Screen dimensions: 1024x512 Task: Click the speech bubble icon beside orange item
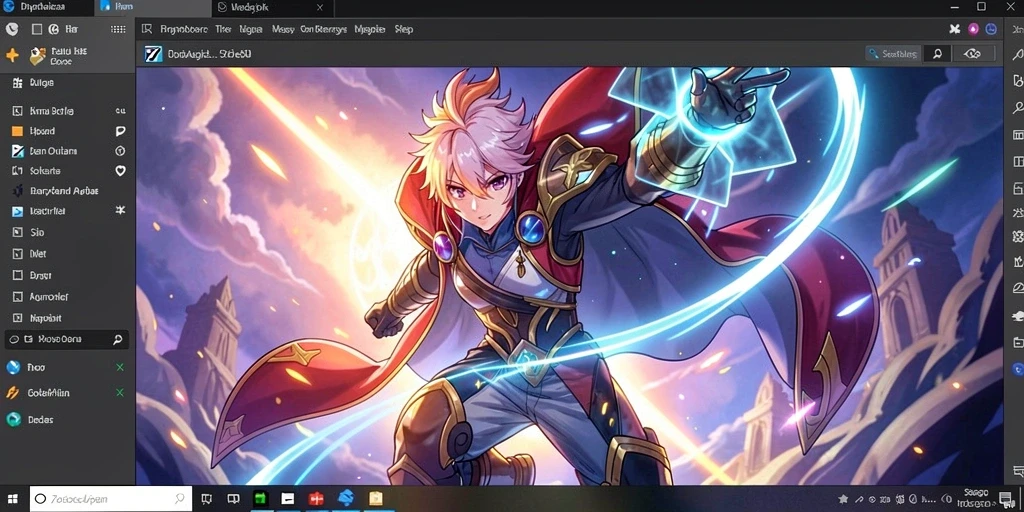[x=120, y=131]
